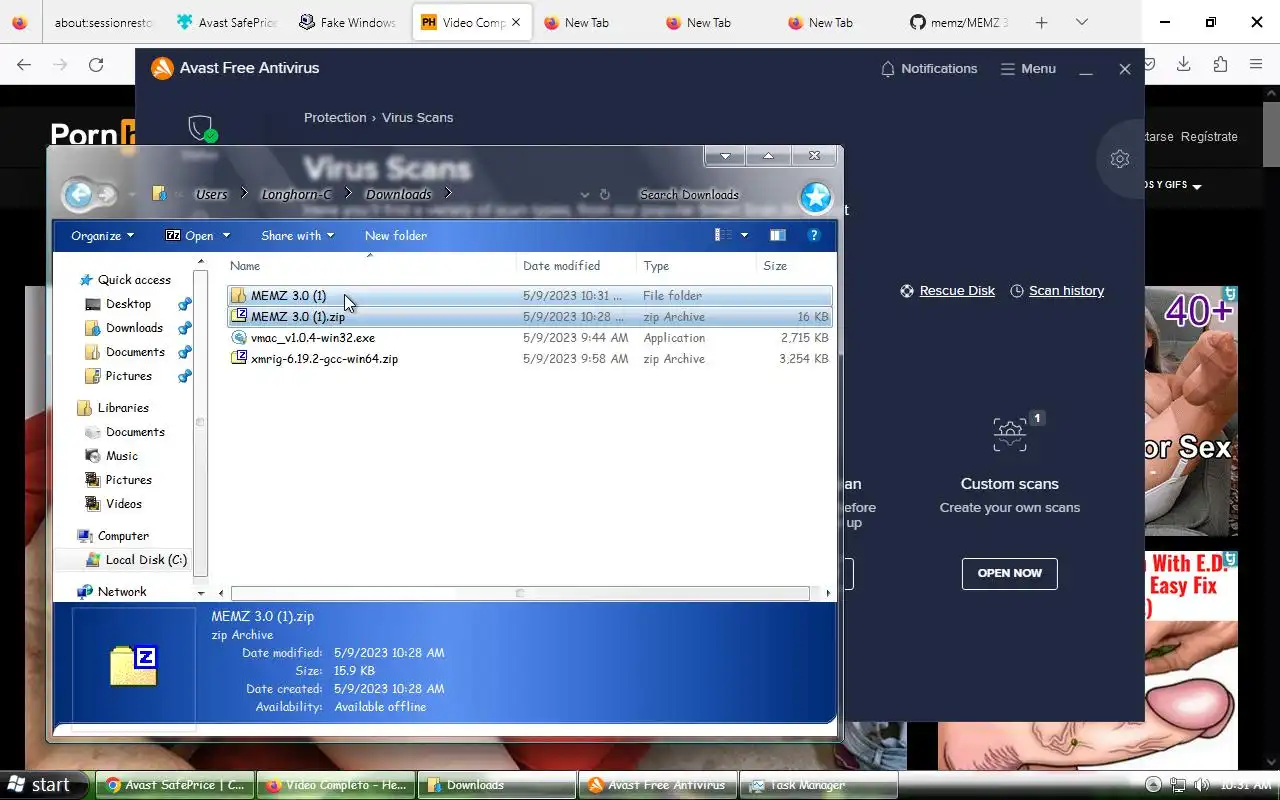The image size is (1280, 800).
Task: Click the change view icon in Explorer
Action: click(x=724, y=235)
